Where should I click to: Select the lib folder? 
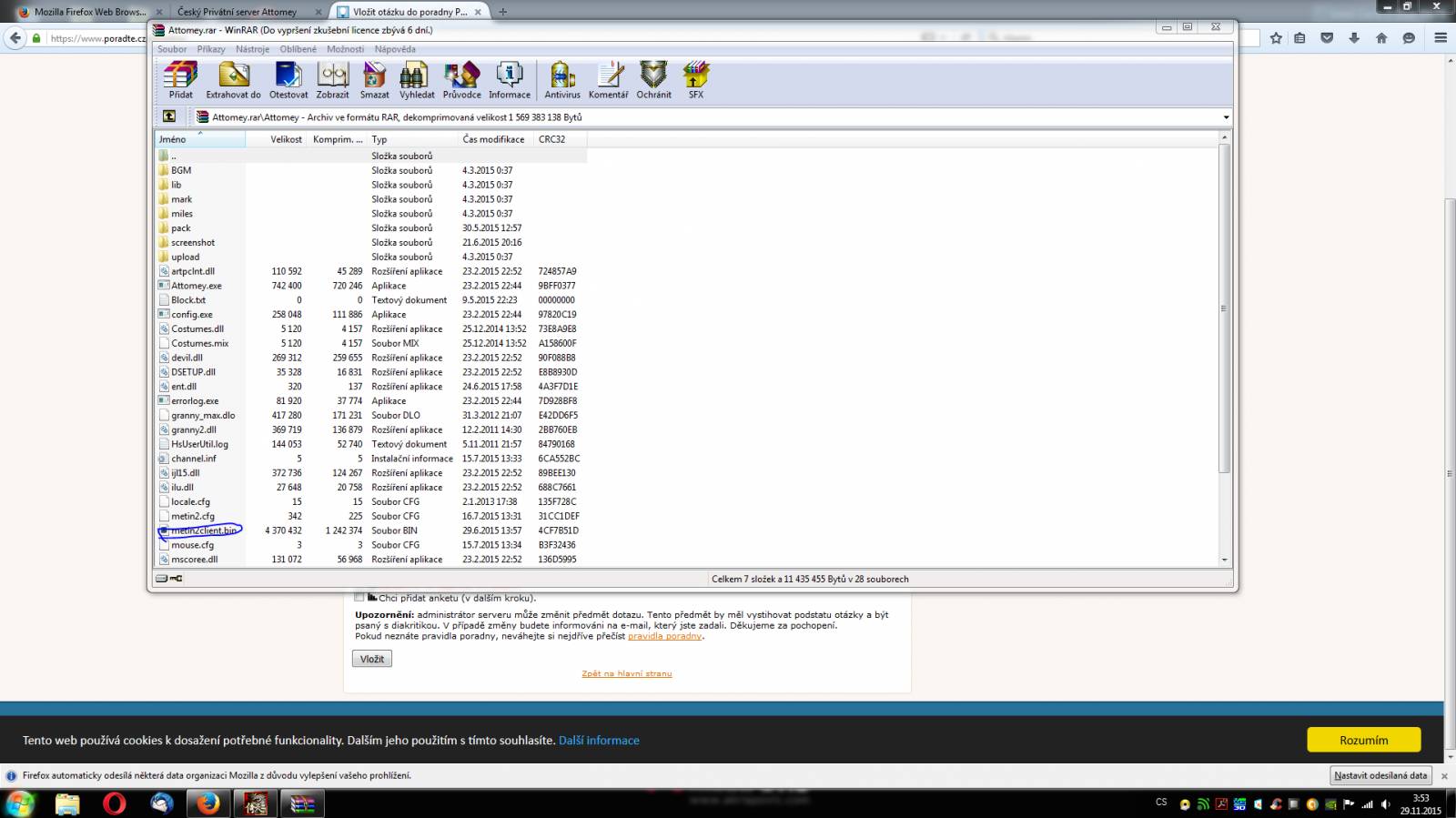[176, 185]
